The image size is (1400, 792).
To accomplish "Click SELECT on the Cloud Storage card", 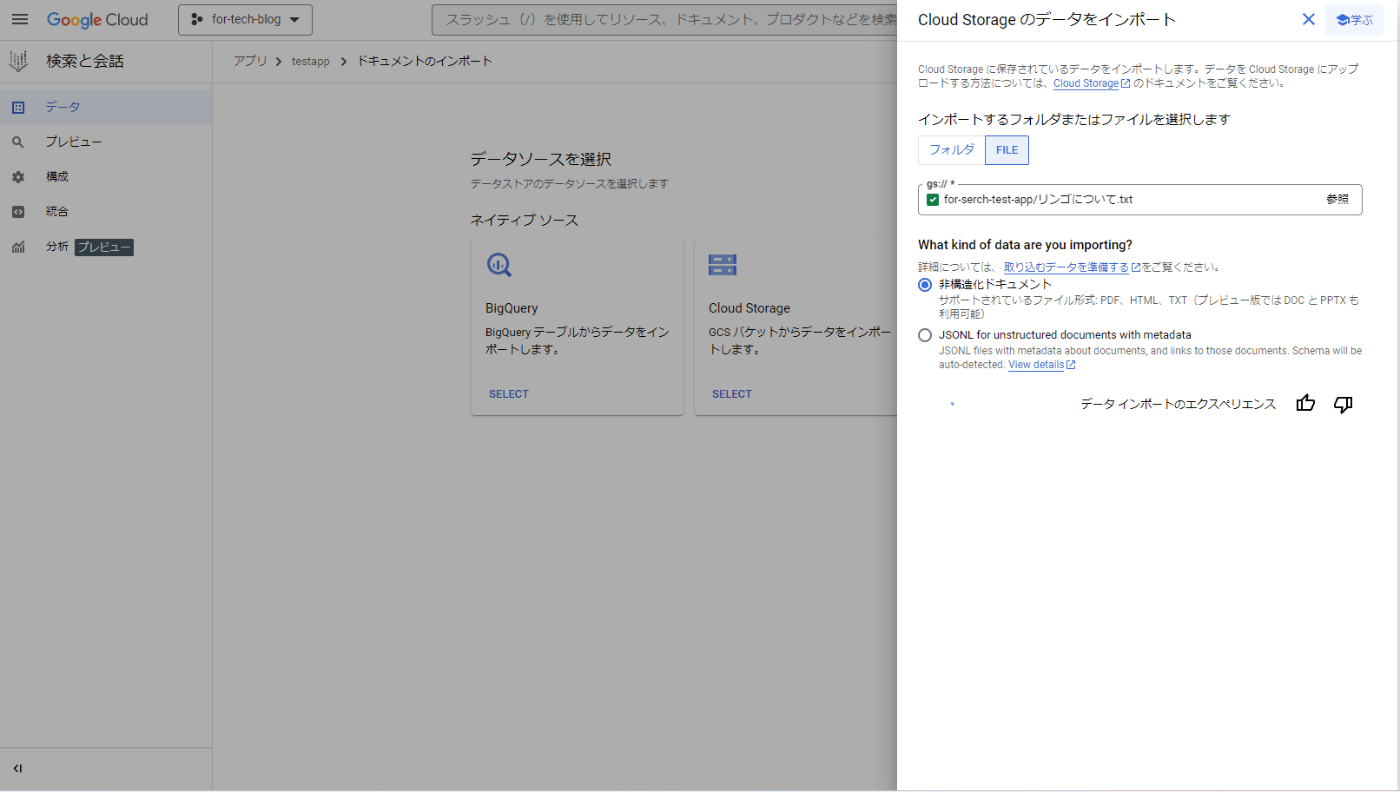I will tap(732, 394).
